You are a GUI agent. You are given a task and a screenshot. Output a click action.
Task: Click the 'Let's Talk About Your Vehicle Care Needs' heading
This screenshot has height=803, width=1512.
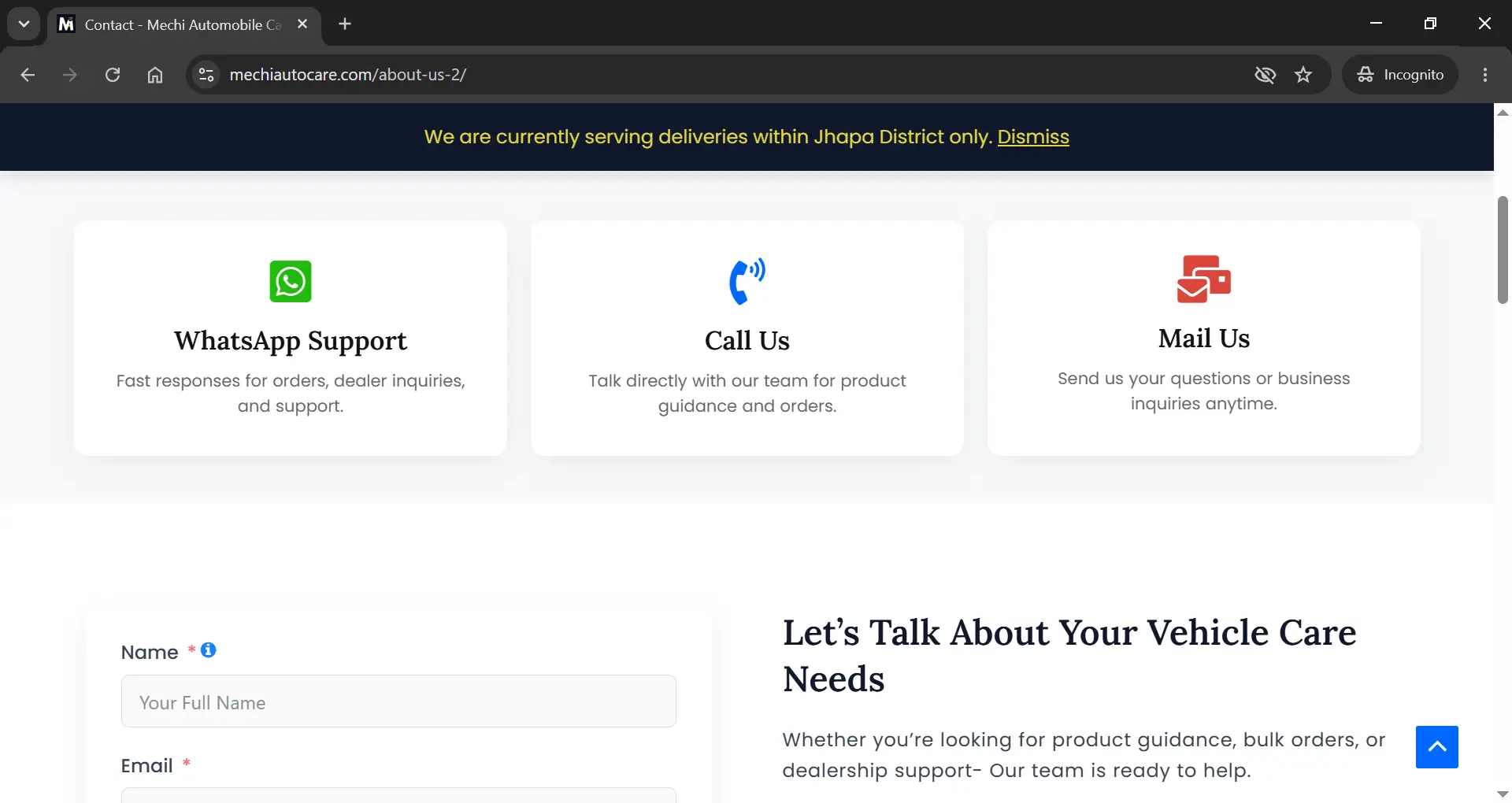[1069, 656]
